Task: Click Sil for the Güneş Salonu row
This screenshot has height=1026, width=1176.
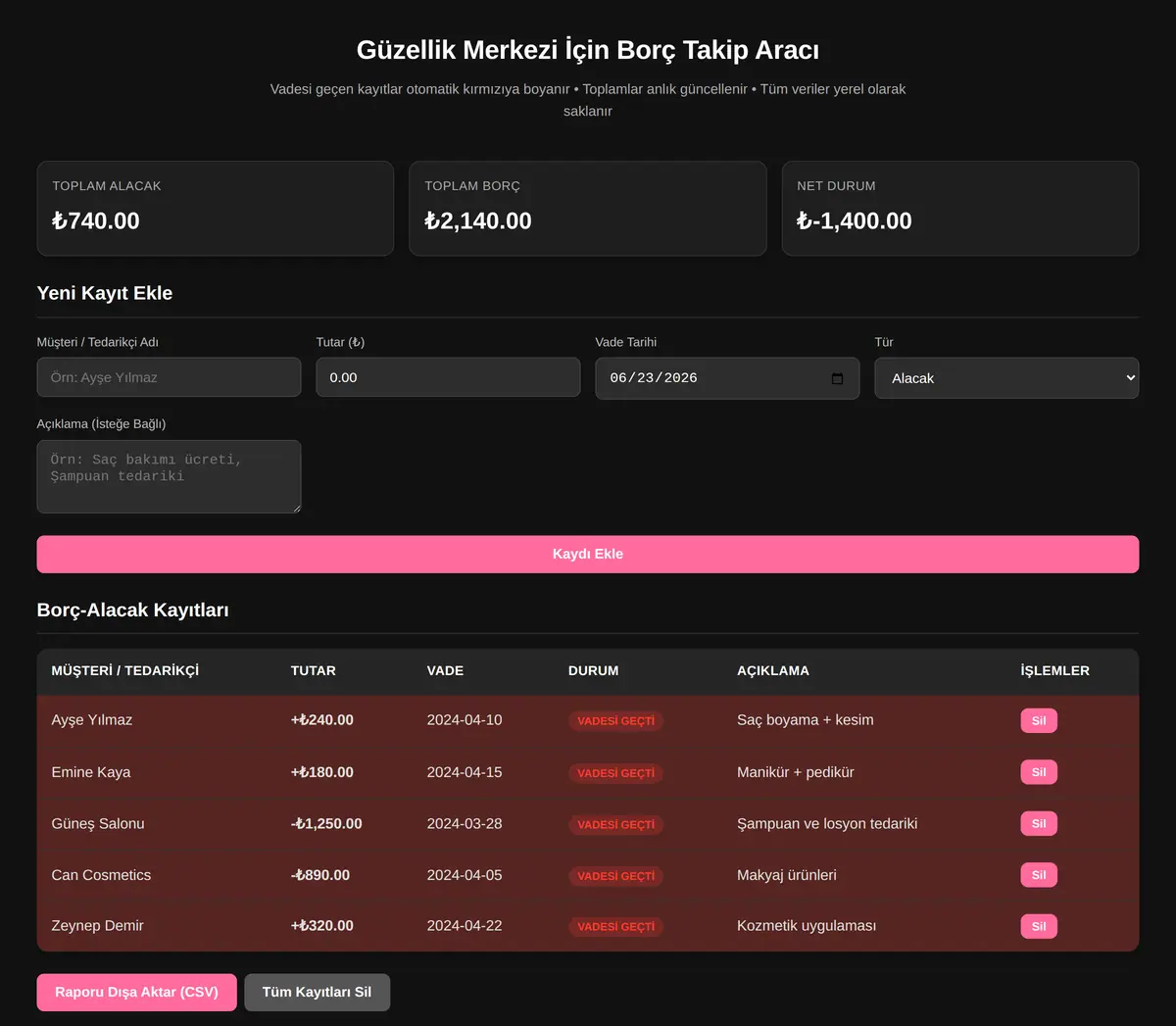Action: 1039,823
